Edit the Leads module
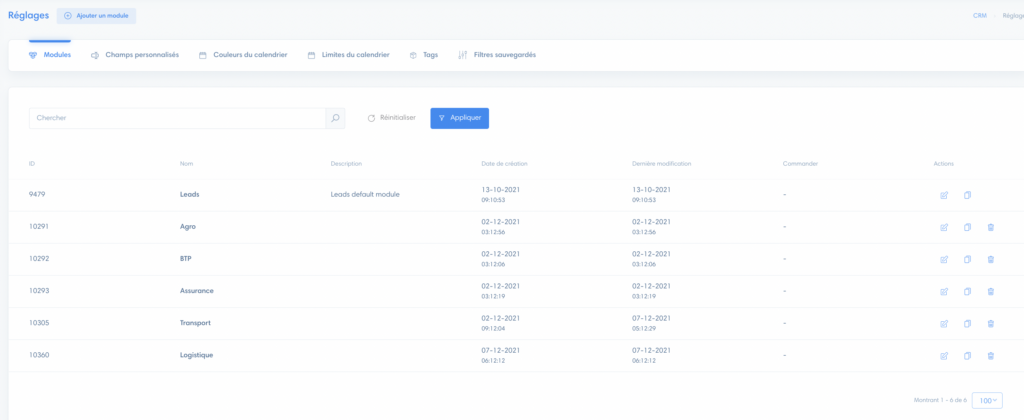This screenshot has width=1024, height=420. [x=944, y=195]
